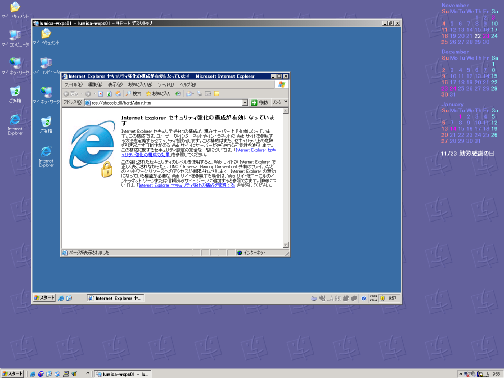Open the Favorites (お気に入り) star toolbar button
Image resolution: width=504 pixels, height=378 pixels.
click(x=158, y=94)
